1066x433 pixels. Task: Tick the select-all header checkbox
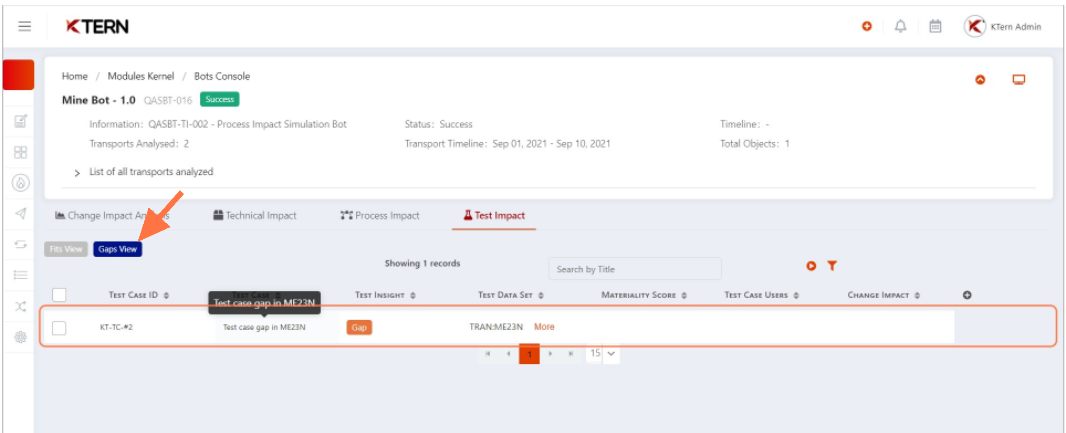59,294
